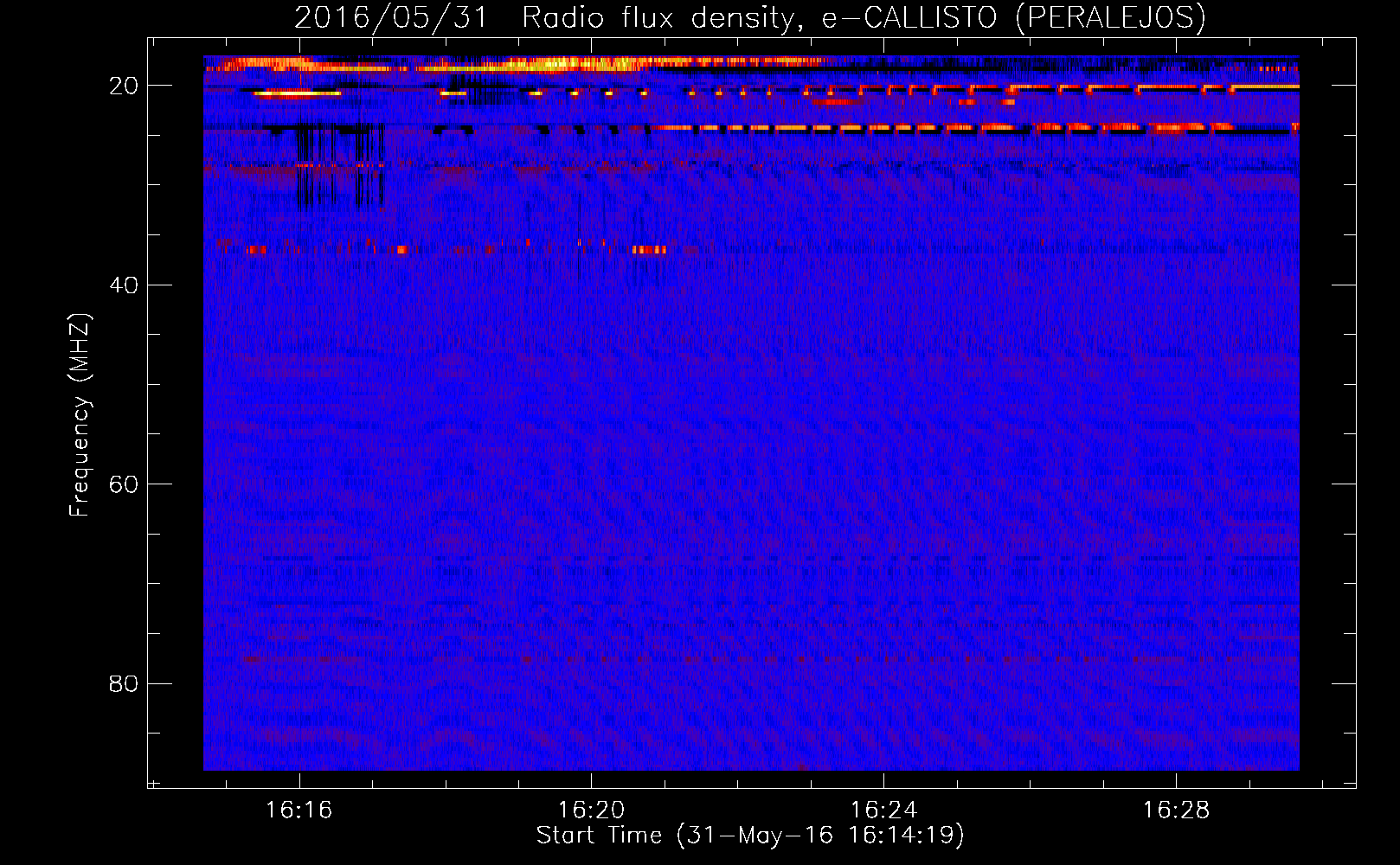
Task: Click the 80 frequency axis label
Action: click(124, 684)
